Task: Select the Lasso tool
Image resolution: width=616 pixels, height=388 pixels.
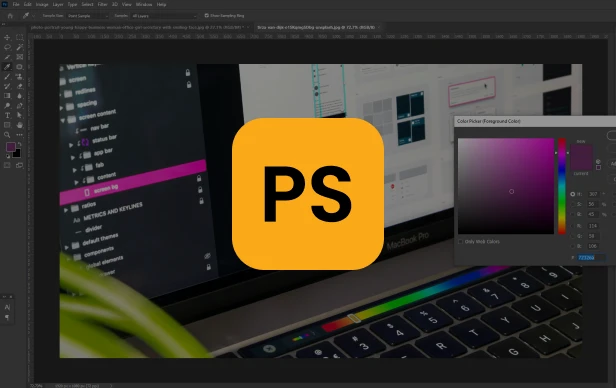Action: coord(7,47)
